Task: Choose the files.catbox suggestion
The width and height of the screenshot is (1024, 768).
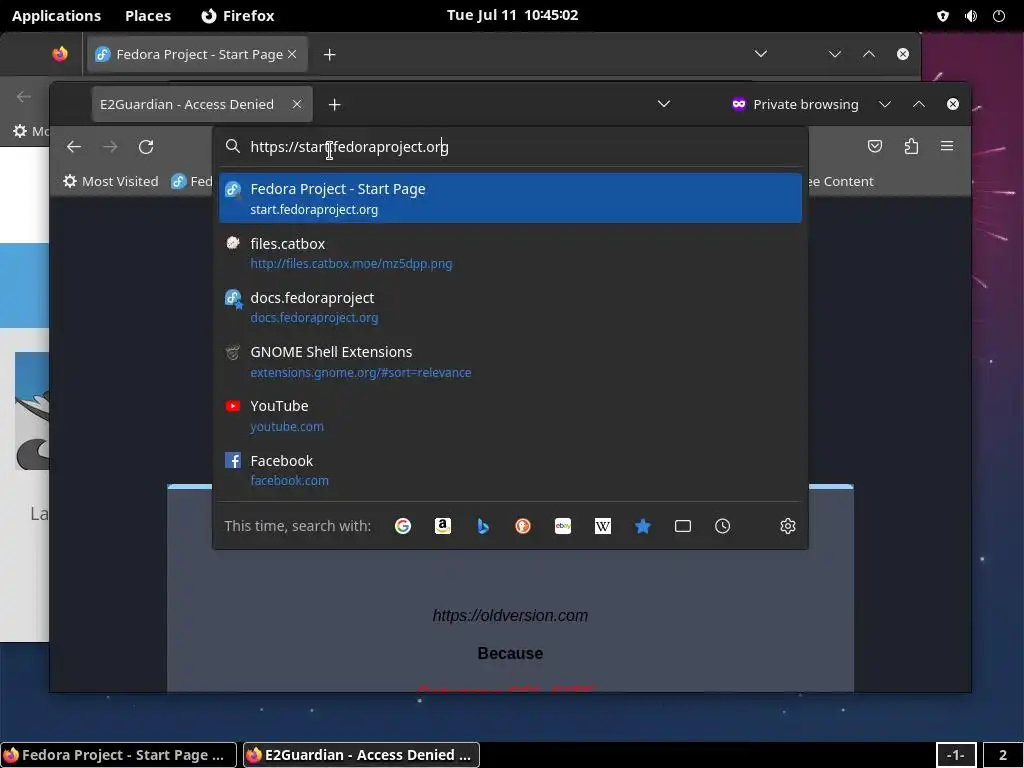Action: pyautogui.click(x=510, y=253)
